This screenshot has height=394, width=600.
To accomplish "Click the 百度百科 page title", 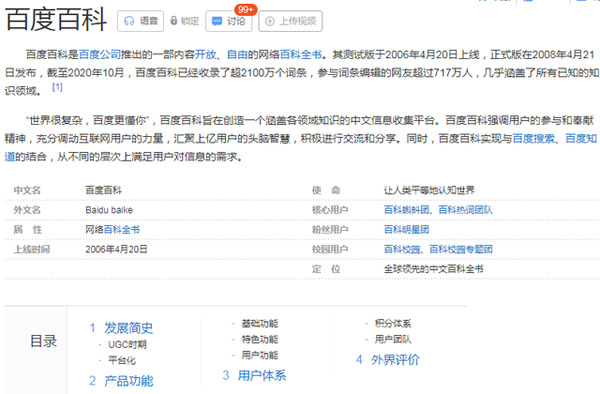I will point(56,20).
